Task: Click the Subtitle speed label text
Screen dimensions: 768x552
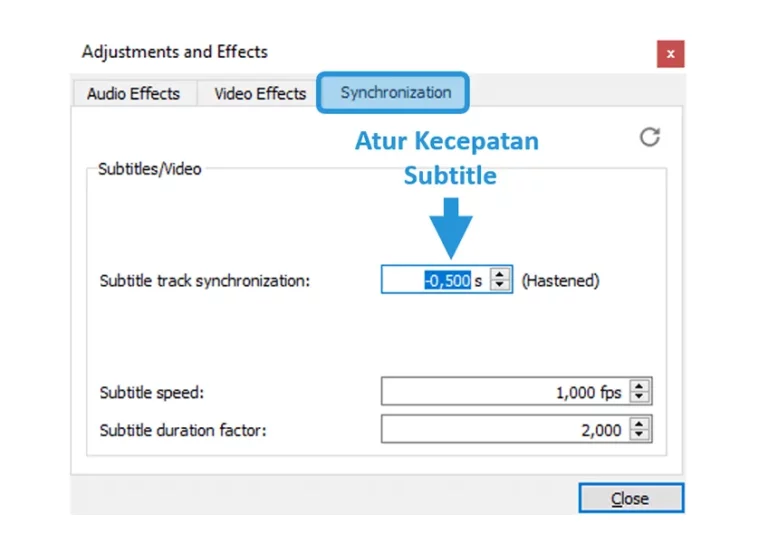Action: pyautogui.click(x=151, y=393)
